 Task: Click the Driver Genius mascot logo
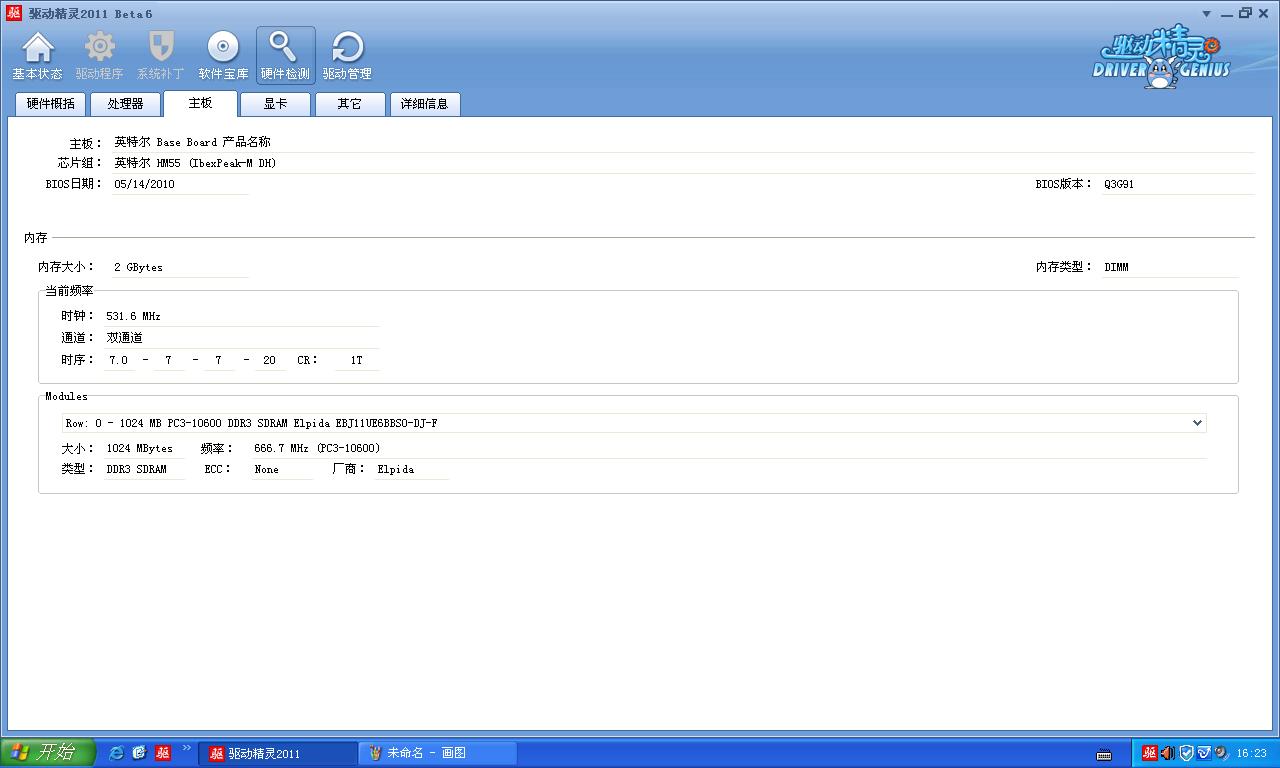[1159, 57]
